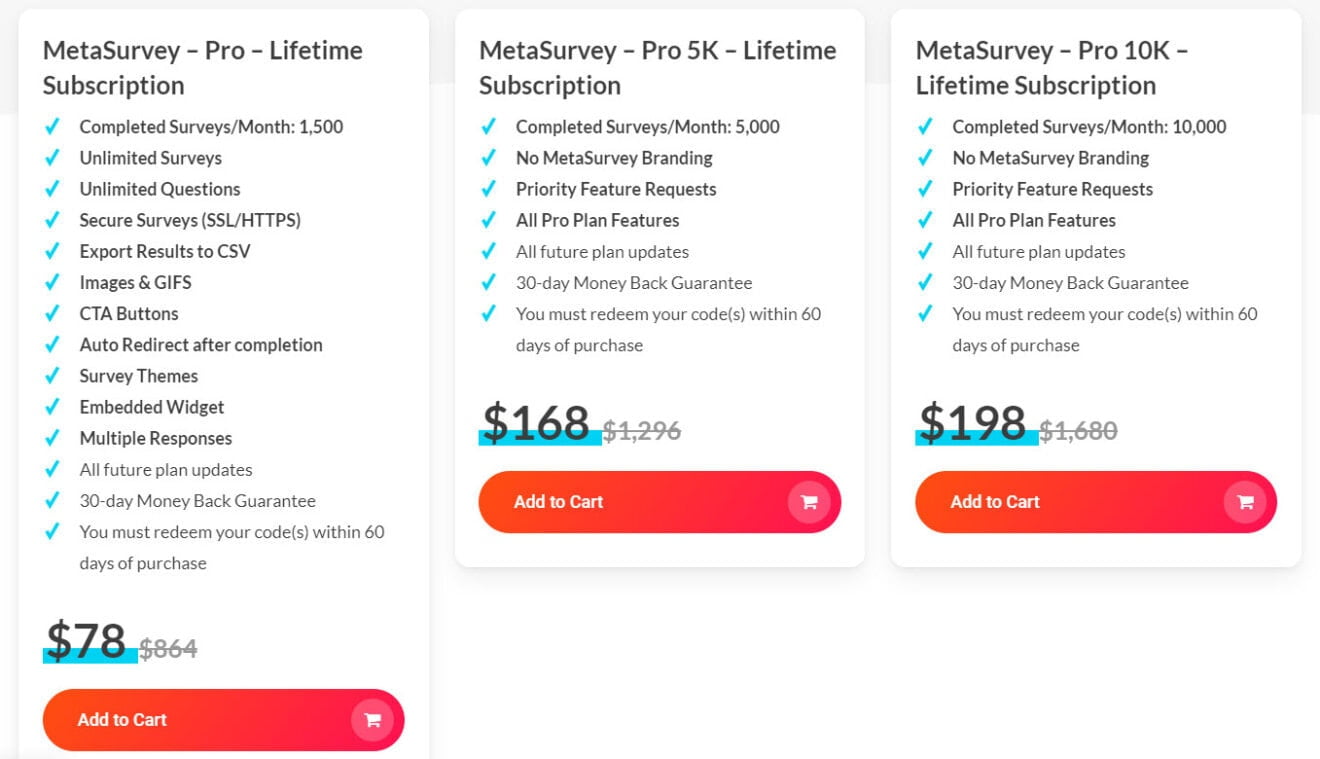Click the checkmark beside Priority Feature Requests on Pro 10K
This screenshot has height=759, width=1320.
[x=924, y=189]
